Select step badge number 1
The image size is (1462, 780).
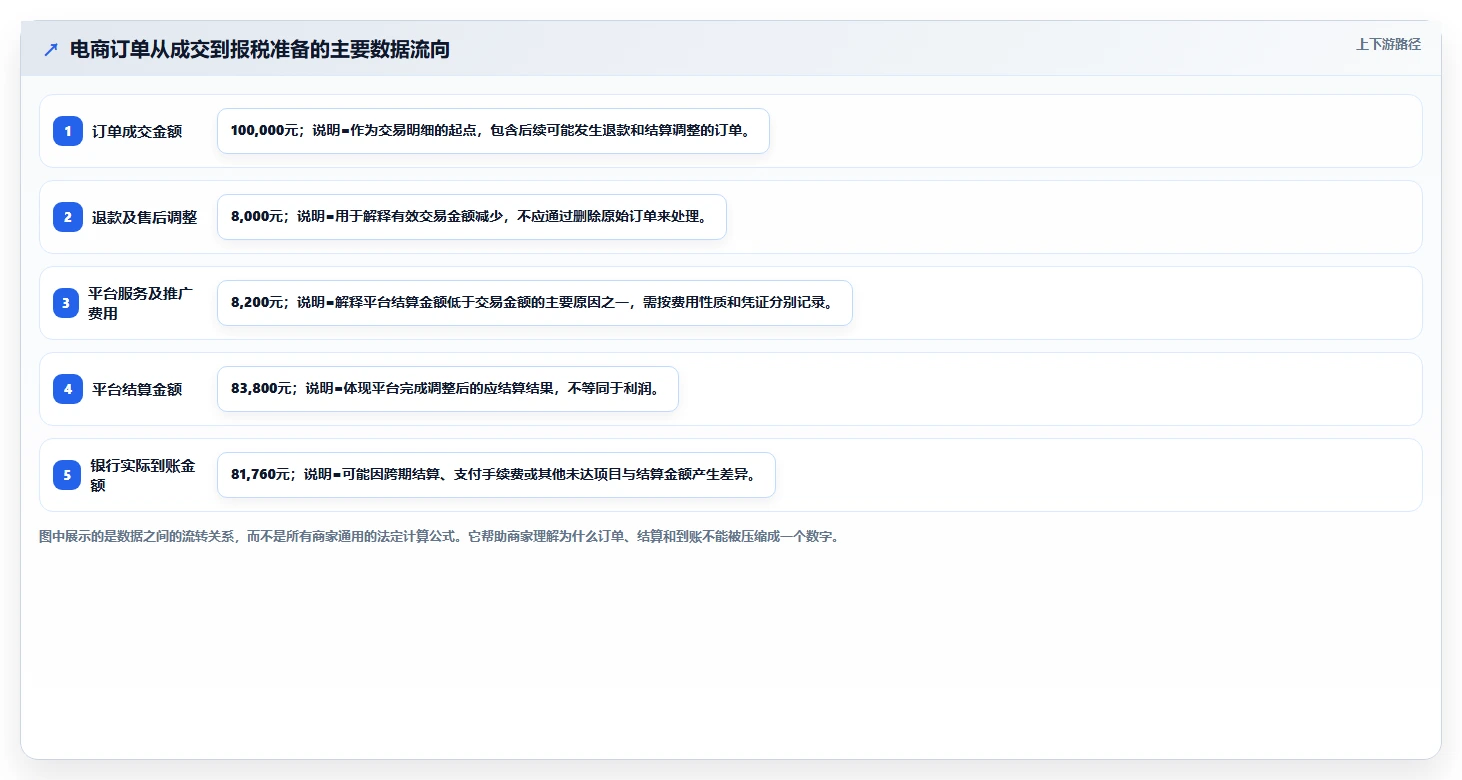[x=68, y=131]
